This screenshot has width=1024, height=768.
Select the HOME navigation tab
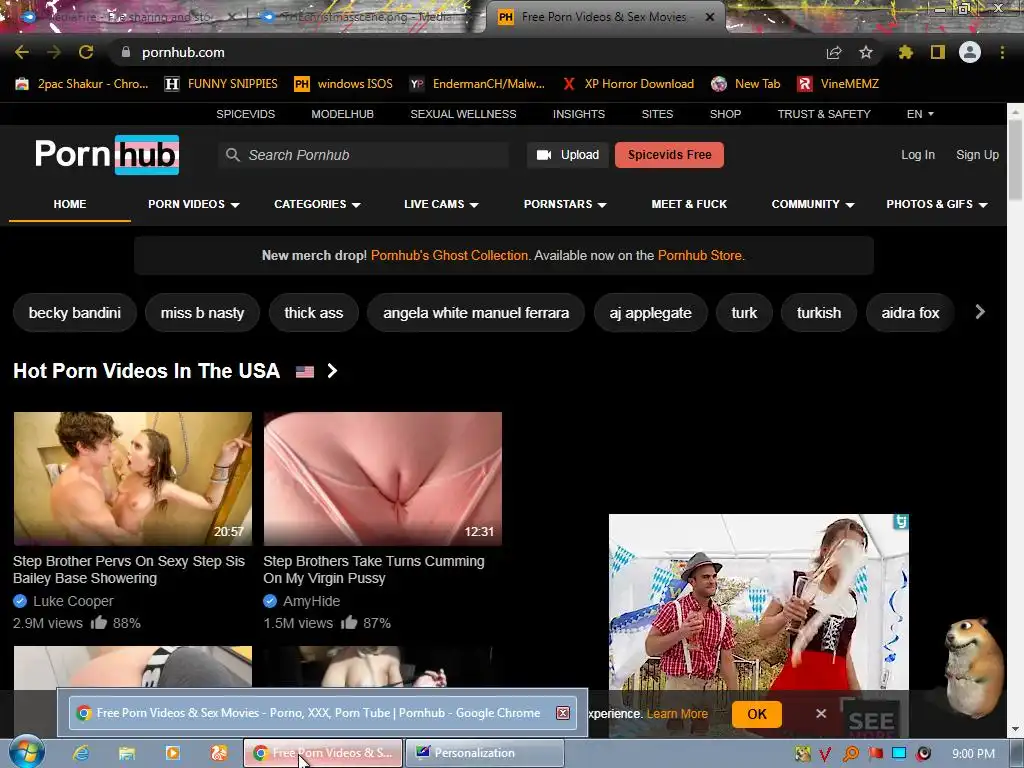[70, 204]
